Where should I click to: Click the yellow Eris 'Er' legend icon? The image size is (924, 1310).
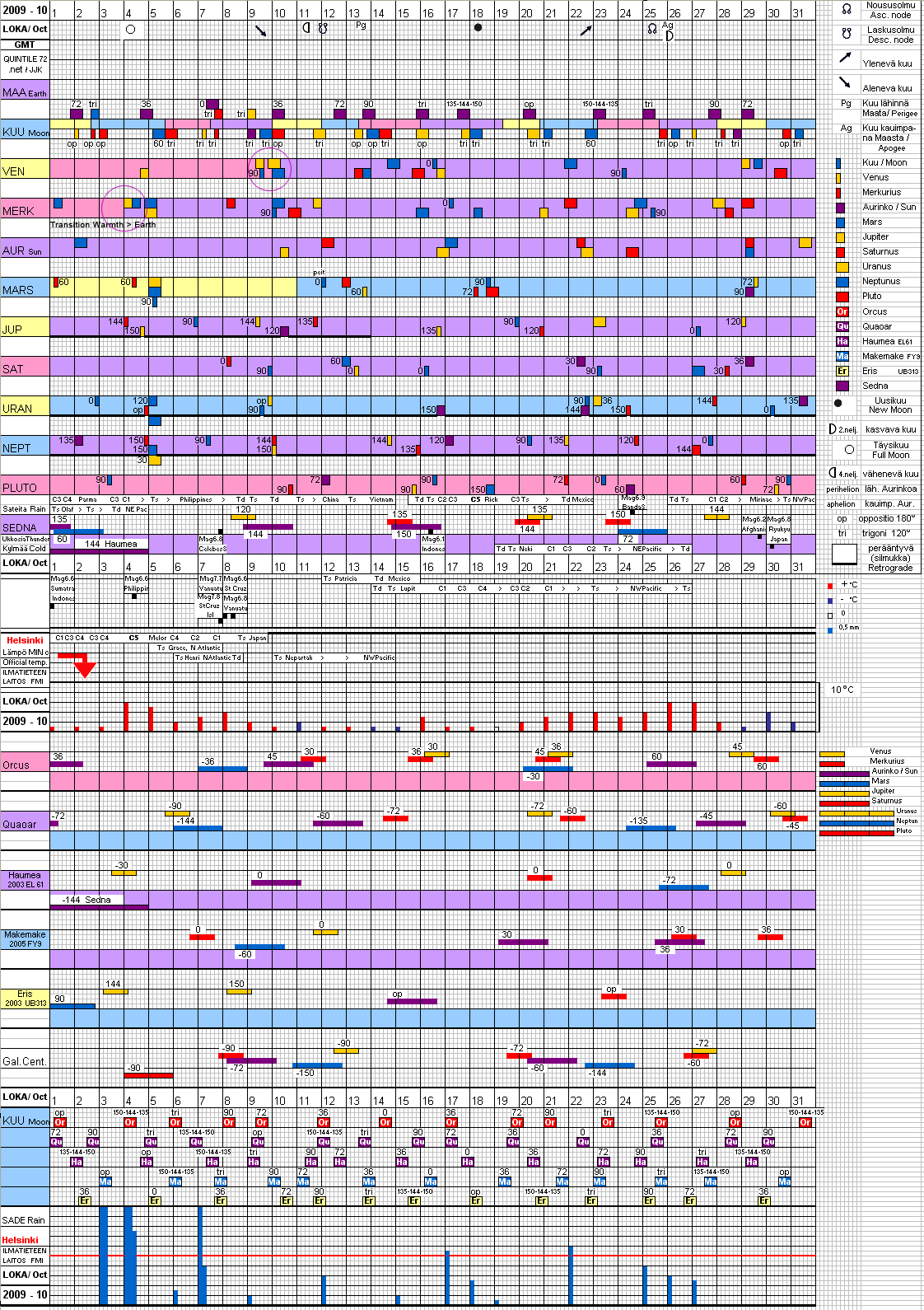(842, 371)
